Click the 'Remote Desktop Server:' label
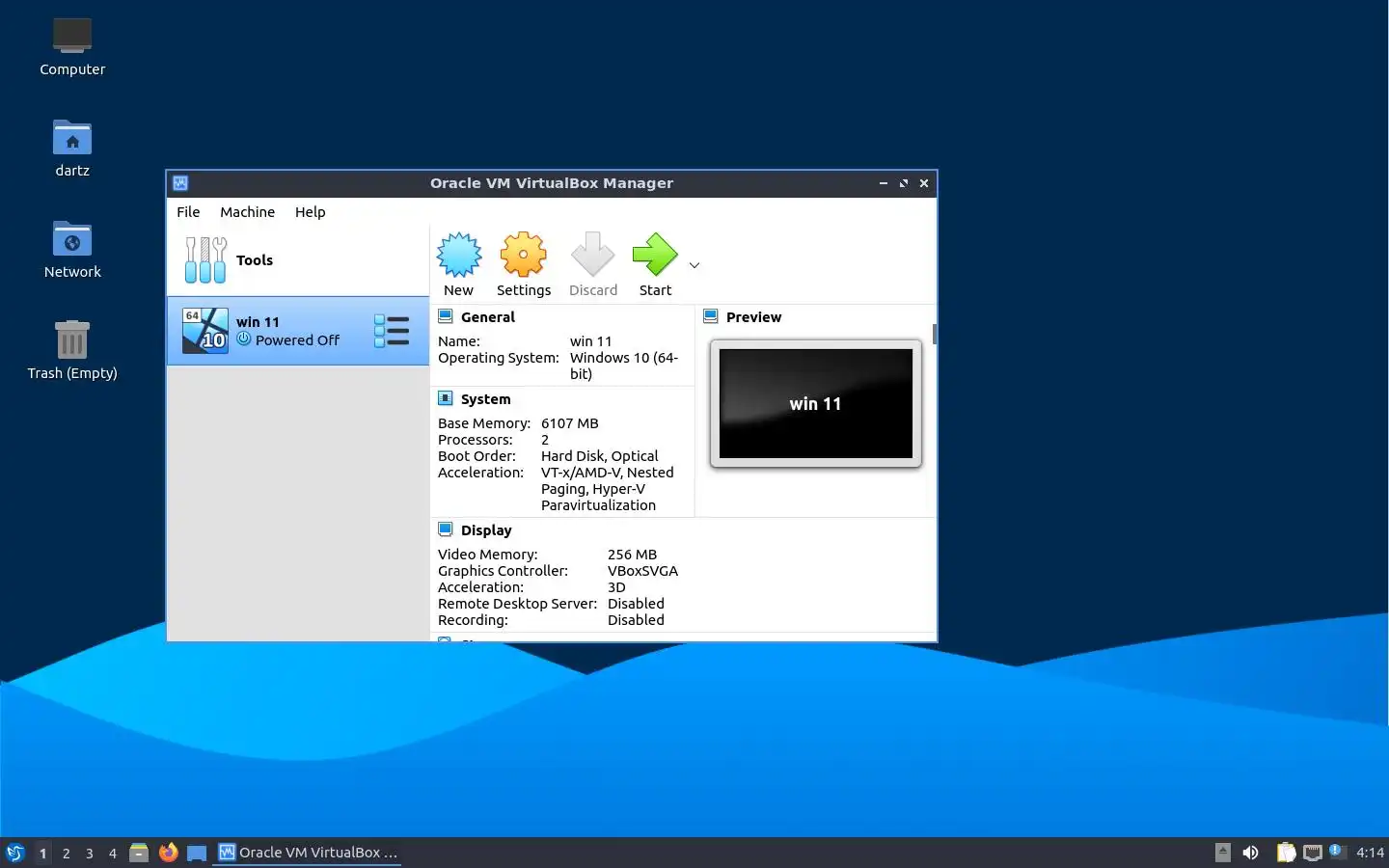The image size is (1389, 868). [x=518, y=604]
